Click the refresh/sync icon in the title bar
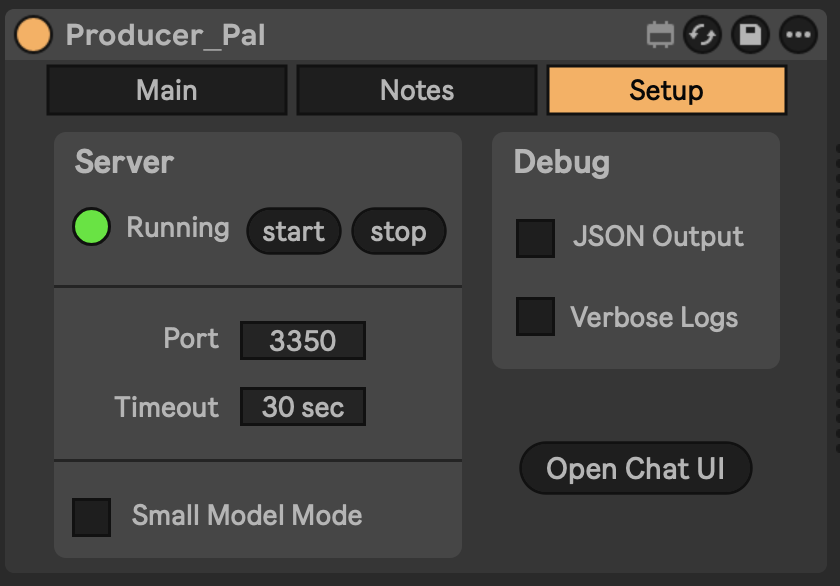840x586 pixels. click(x=701, y=35)
